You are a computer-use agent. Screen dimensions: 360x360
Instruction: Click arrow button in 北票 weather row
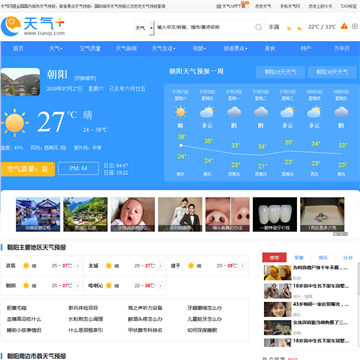tap(160, 266)
